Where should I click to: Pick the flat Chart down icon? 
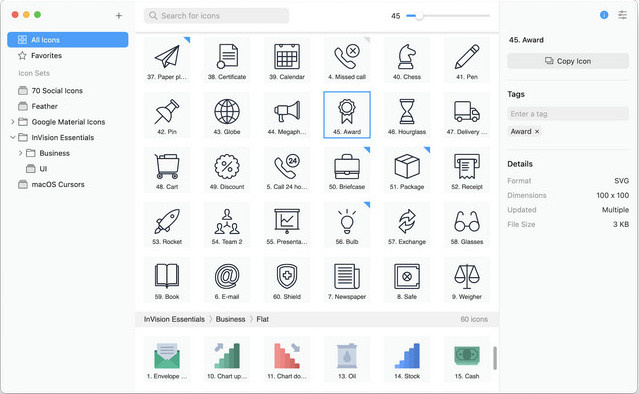pyautogui.click(x=287, y=359)
